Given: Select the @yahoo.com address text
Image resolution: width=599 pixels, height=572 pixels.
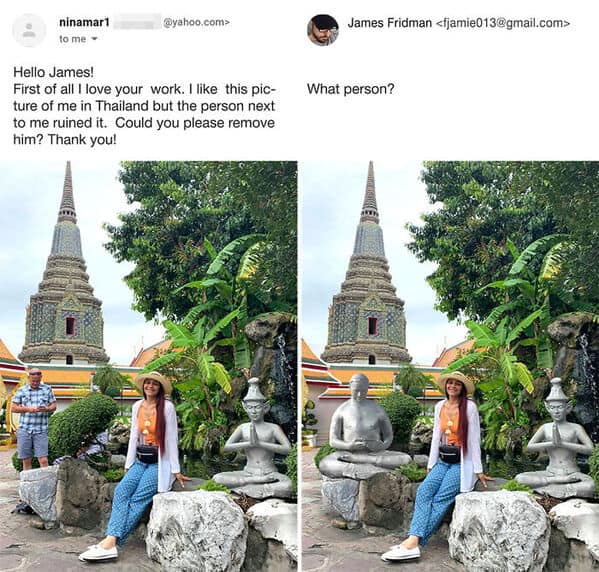Looking at the screenshot, I should pos(196,23).
